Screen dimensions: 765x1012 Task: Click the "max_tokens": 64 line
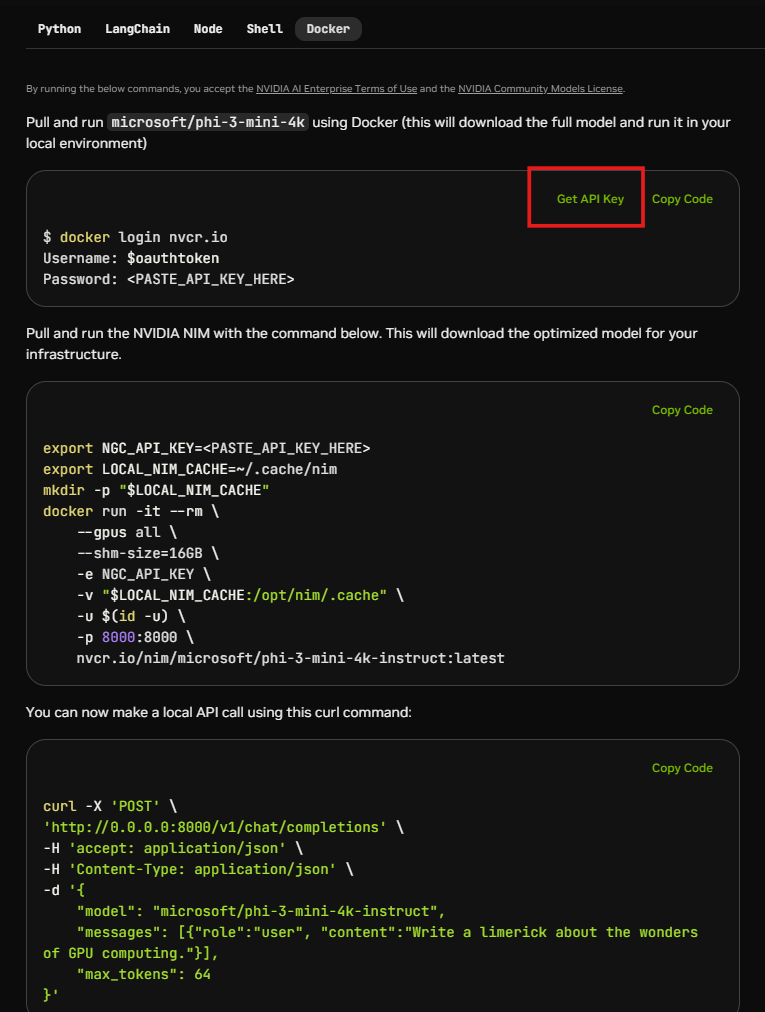pyautogui.click(x=143, y=974)
